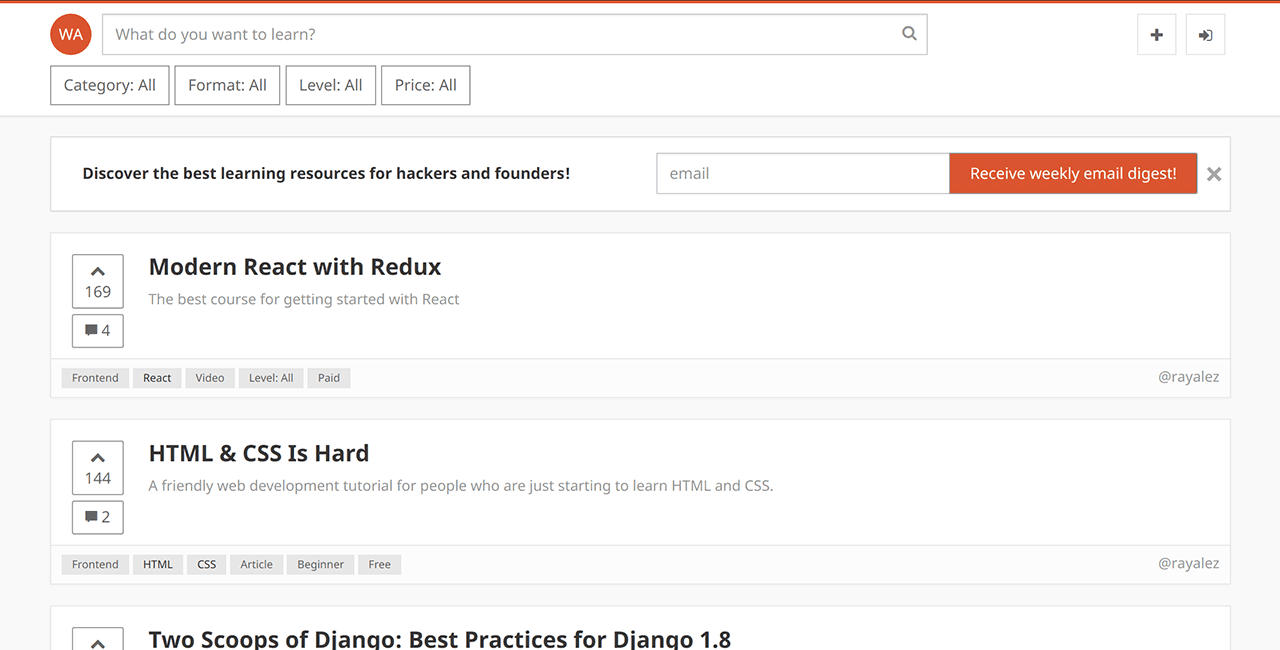Open @rayalez profile on Modern React card

pyautogui.click(x=1188, y=377)
